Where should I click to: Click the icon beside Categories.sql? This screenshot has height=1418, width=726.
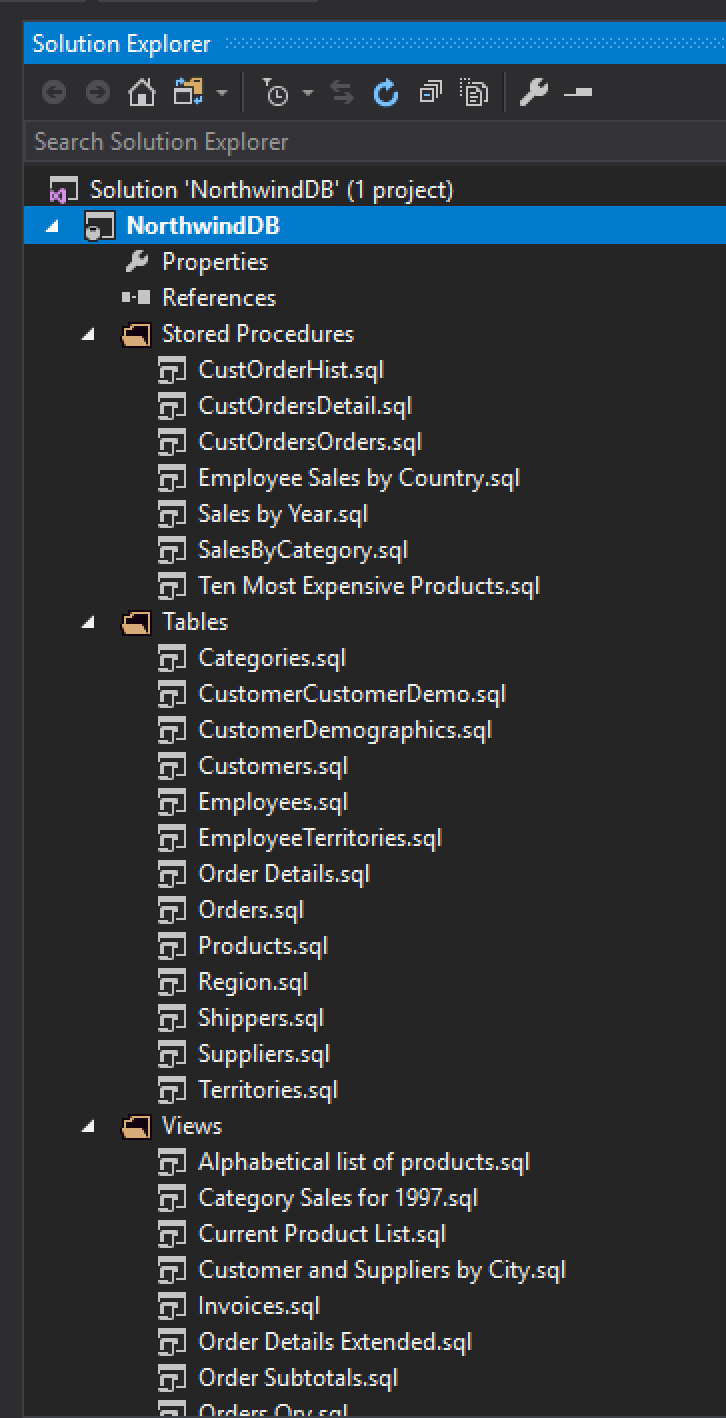pos(172,658)
